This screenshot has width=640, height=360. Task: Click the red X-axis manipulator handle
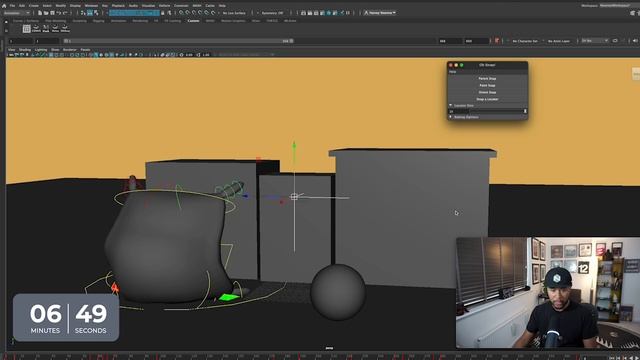pos(282,202)
